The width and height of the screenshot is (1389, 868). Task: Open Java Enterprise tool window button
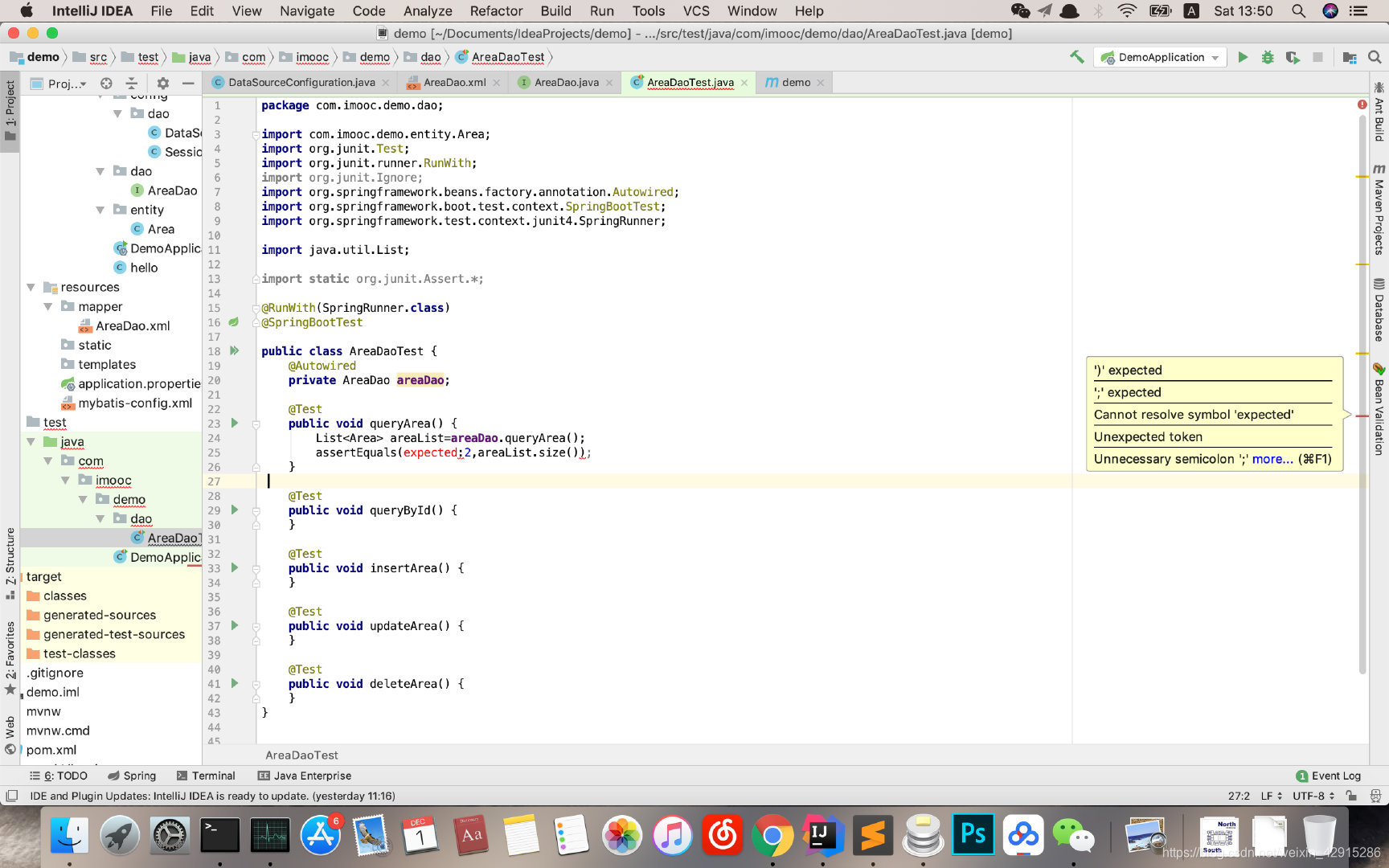click(305, 776)
